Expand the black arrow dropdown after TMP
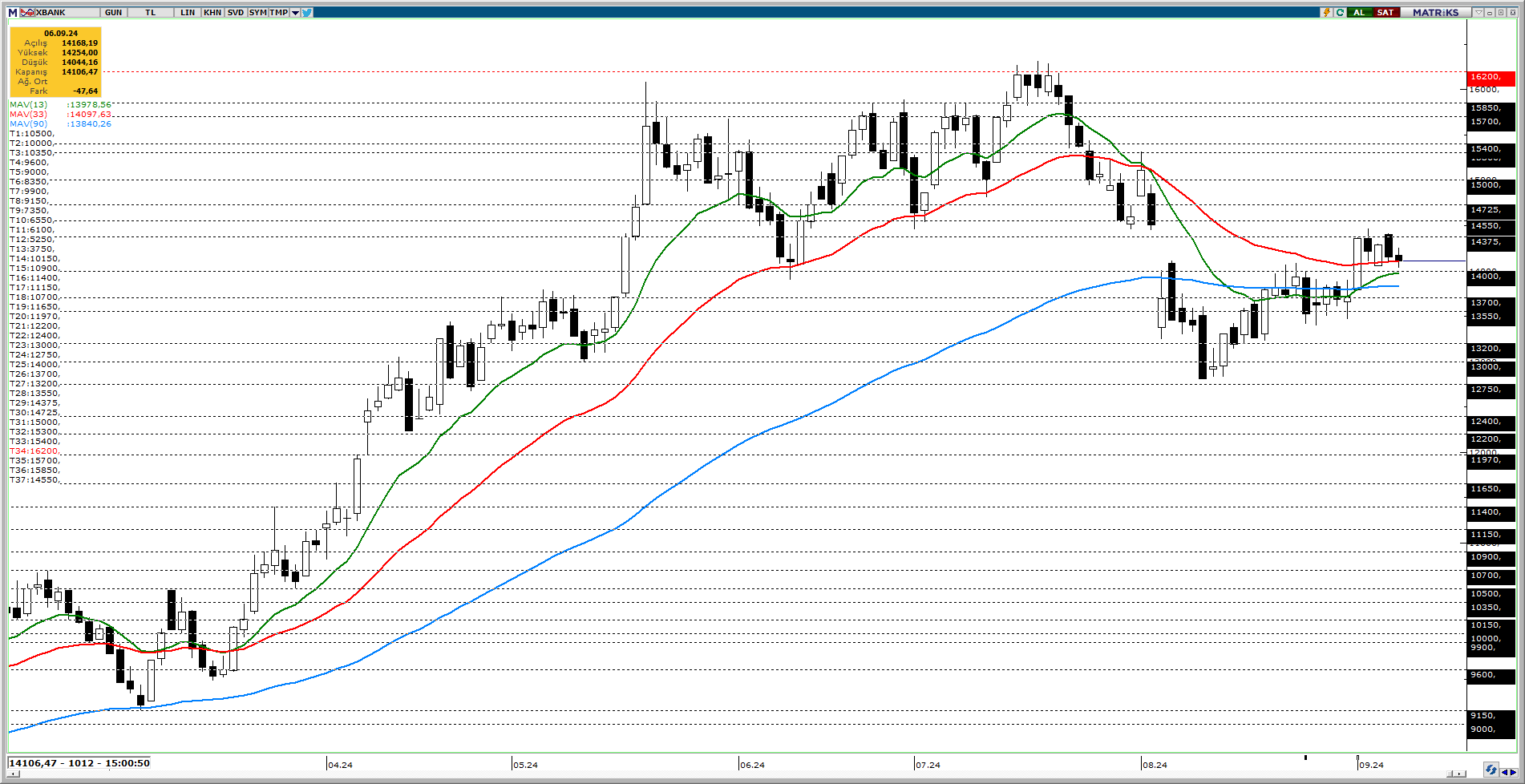Viewport: 1525px width, 784px height. (295, 12)
